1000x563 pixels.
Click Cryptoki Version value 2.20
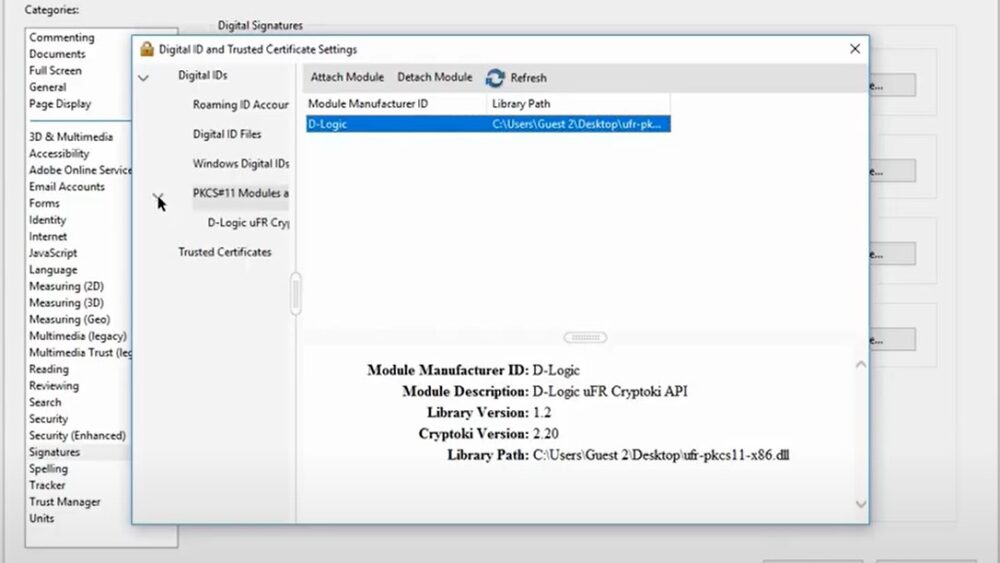pyautogui.click(x=545, y=434)
